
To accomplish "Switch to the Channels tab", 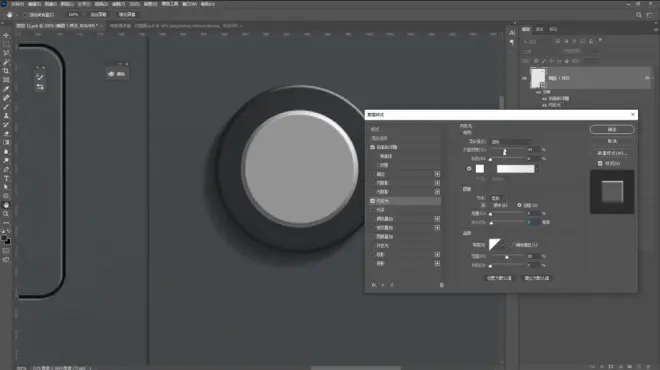I will 540,29.
